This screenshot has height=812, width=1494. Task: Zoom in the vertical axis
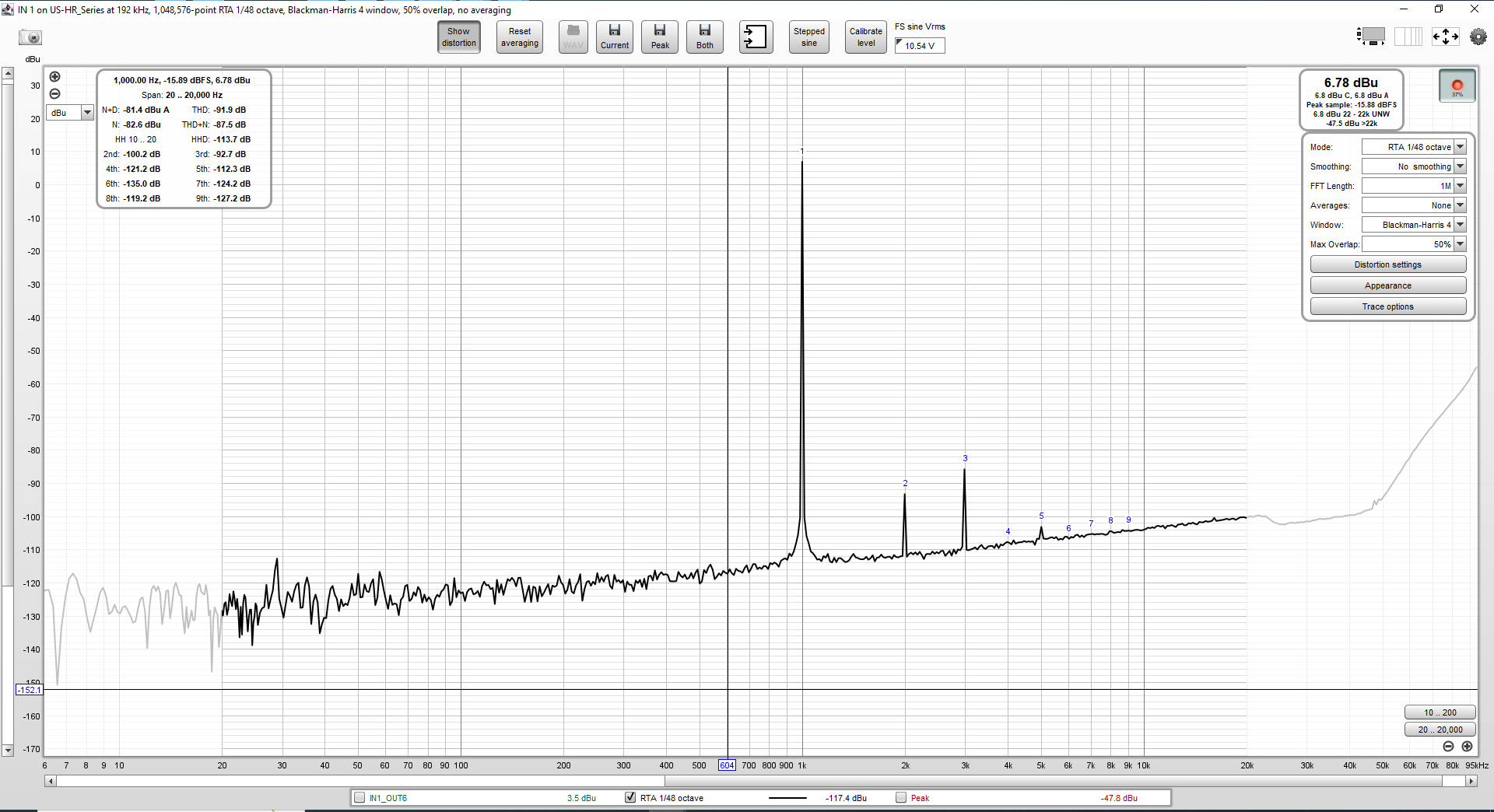click(54, 76)
